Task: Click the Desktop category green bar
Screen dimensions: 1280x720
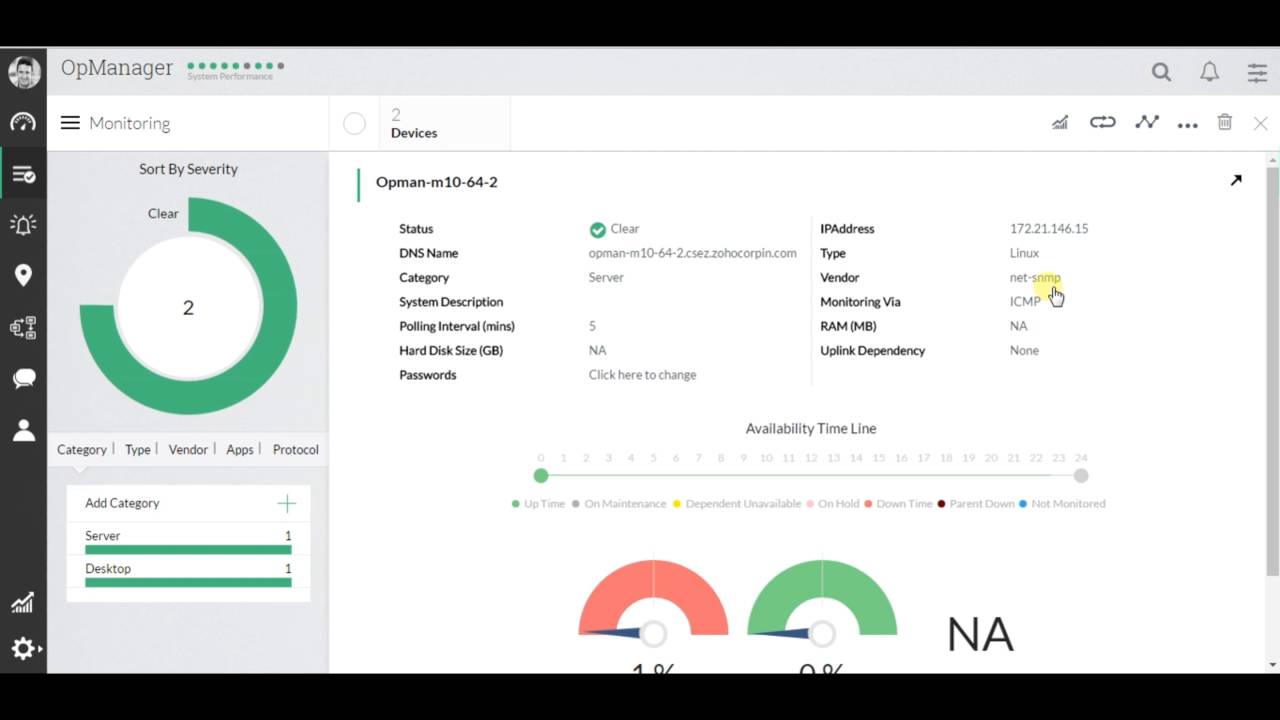Action: click(x=188, y=583)
